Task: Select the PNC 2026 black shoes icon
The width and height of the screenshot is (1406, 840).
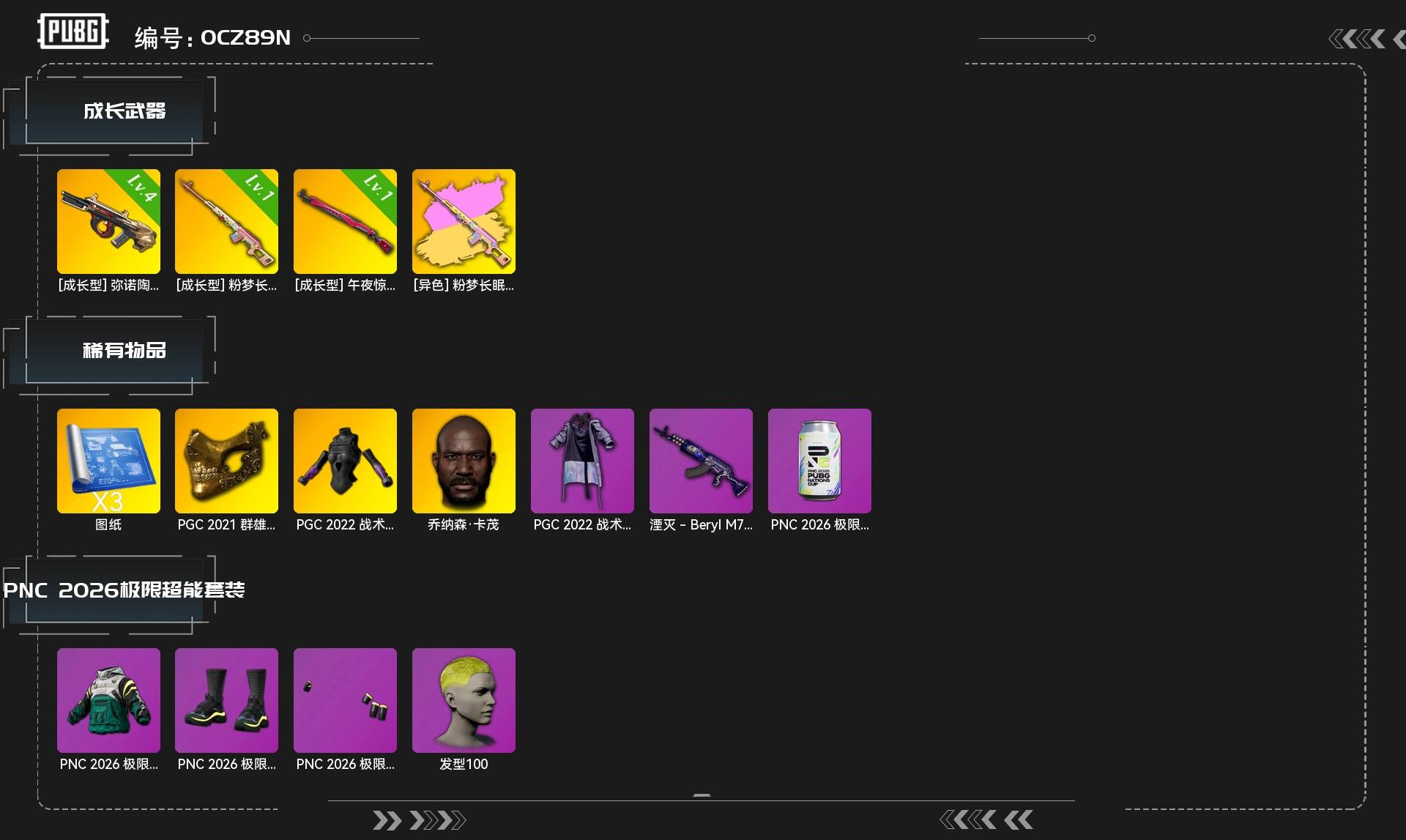Action: (227, 700)
